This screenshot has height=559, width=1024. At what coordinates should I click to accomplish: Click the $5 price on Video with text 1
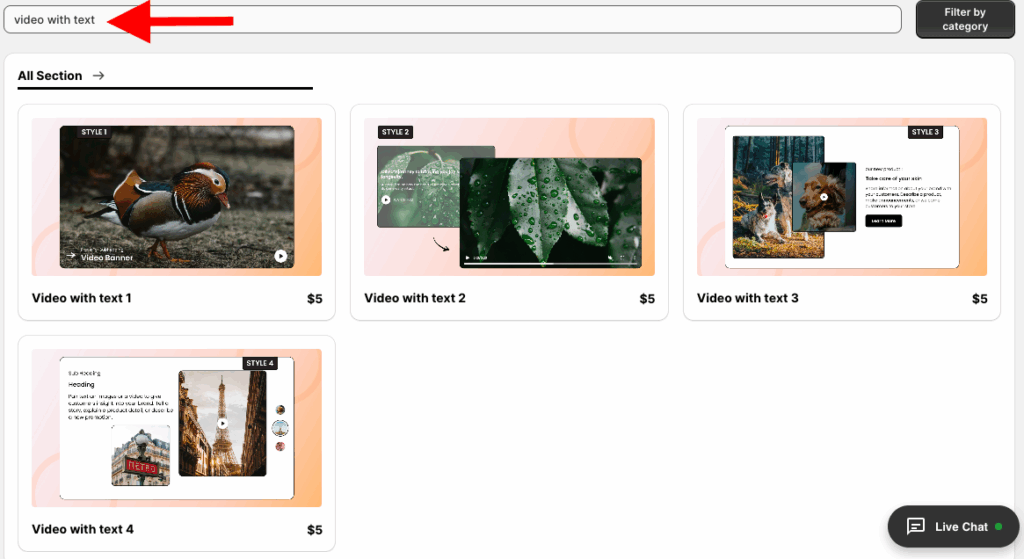coord(315,298)
